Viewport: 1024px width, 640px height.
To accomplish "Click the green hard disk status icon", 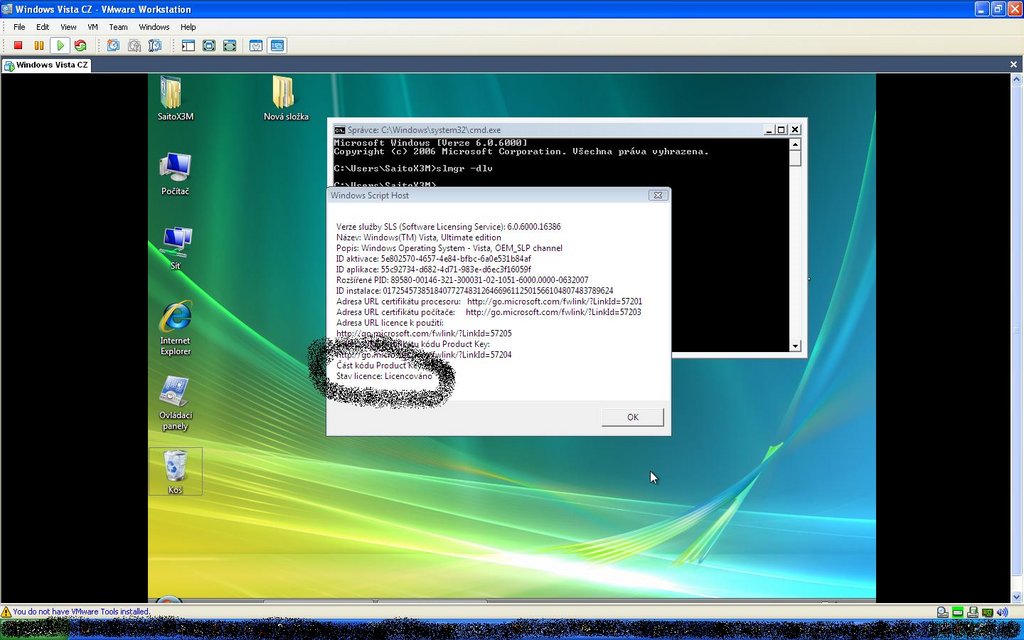I will [x=957, y=612].
